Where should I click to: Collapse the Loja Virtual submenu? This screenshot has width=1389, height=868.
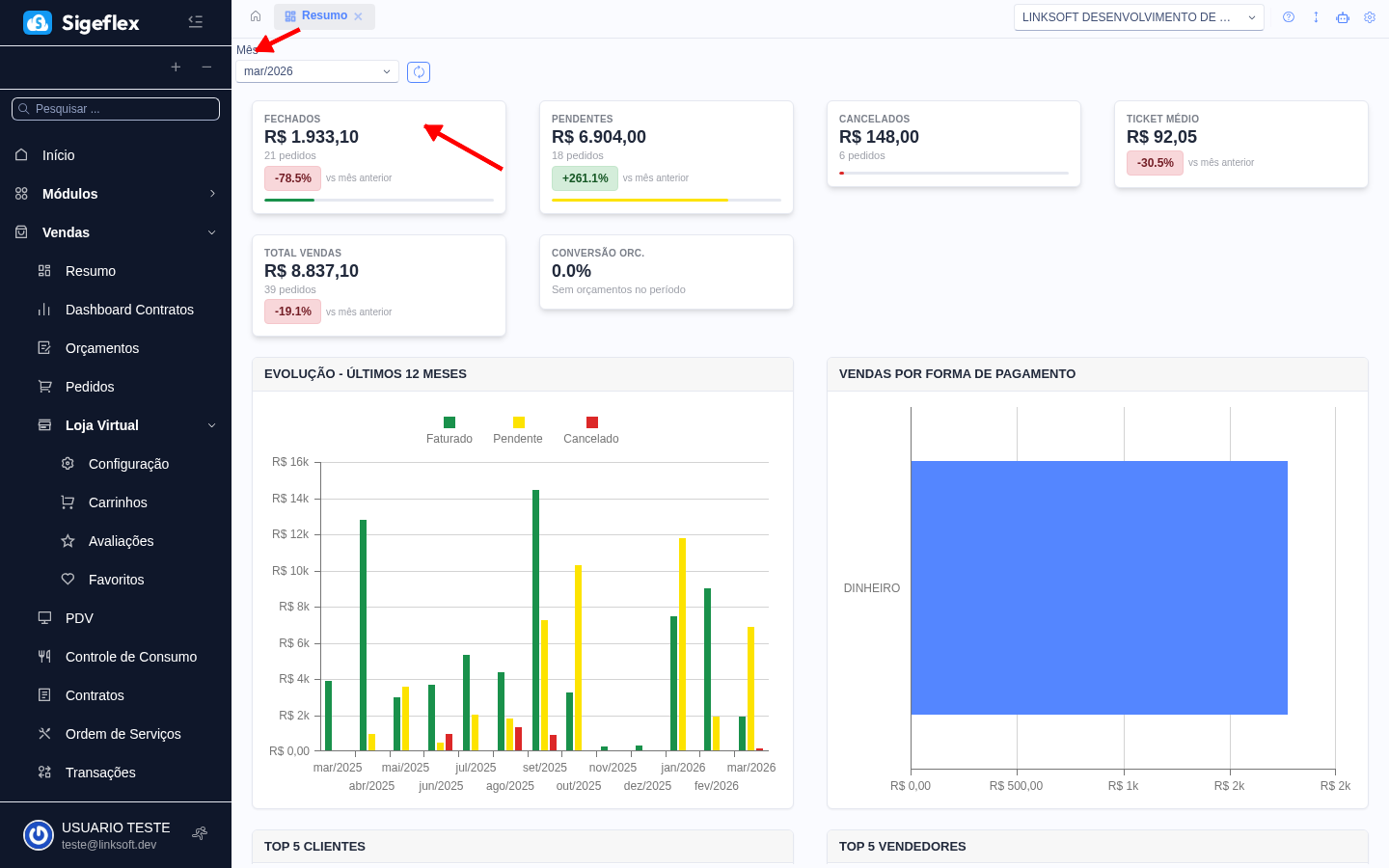pos(210,425)
